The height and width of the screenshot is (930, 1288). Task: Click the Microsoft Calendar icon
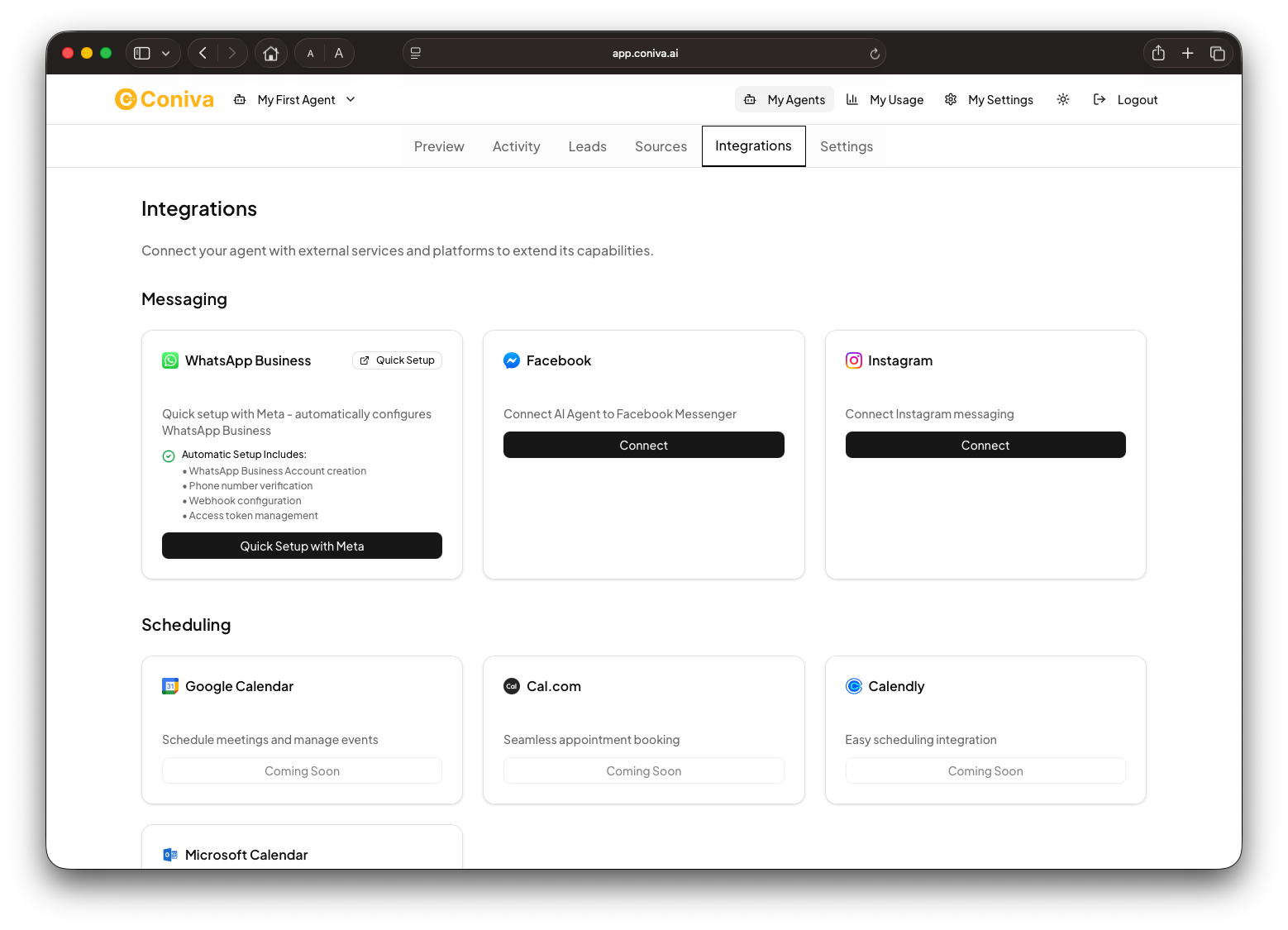tap(169, 854)
